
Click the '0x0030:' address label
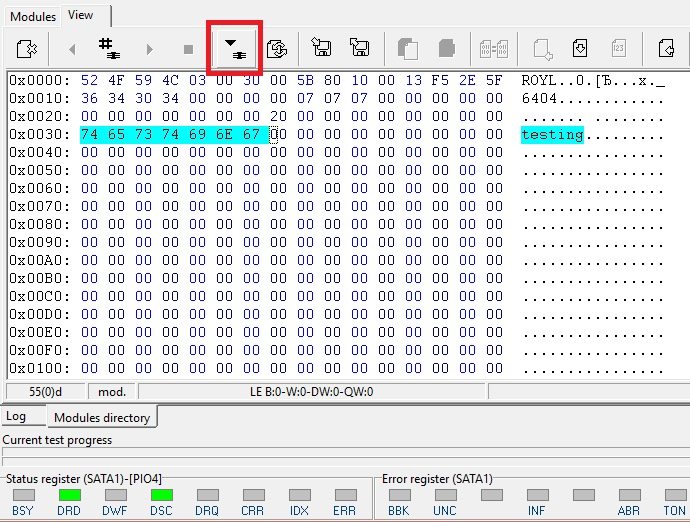[x=40, y=134]
